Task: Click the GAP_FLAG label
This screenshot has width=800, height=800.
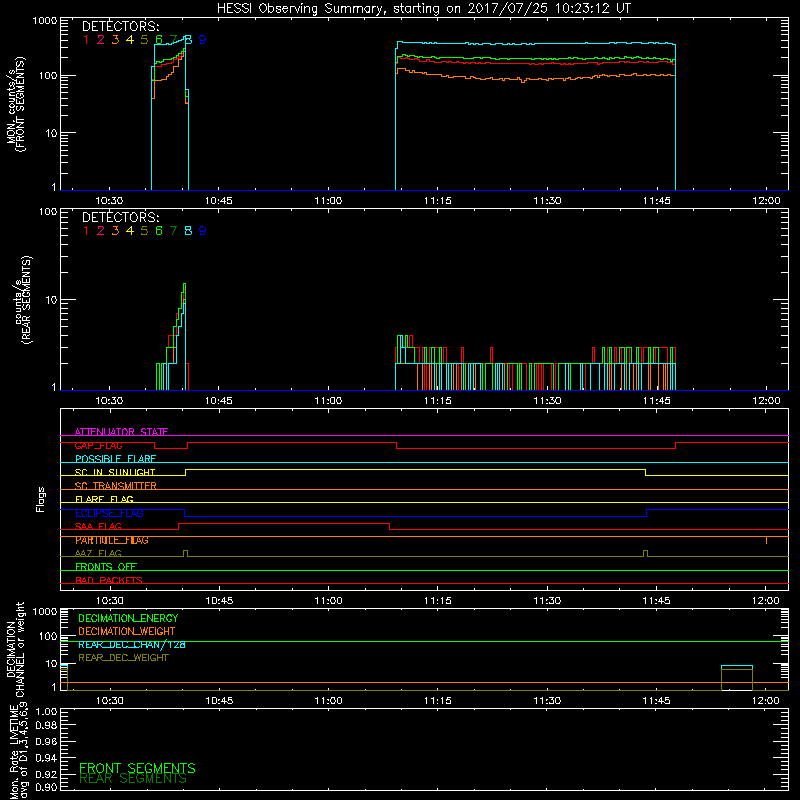Action: [x=98, y=445]
